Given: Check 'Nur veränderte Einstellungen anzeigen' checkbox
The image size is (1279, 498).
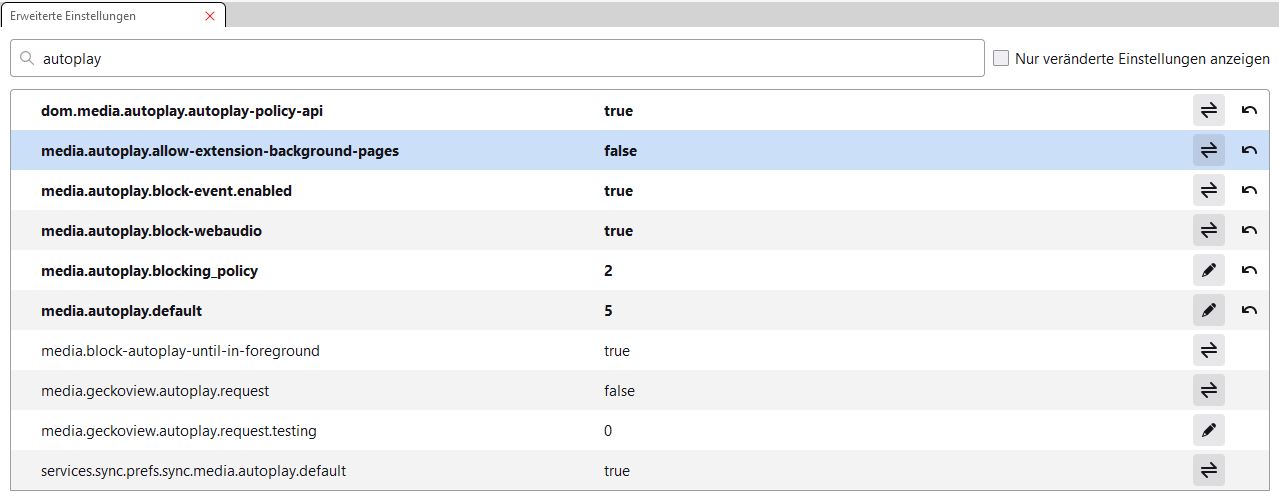Looking at the screenshot, I should click(1001, 59).
